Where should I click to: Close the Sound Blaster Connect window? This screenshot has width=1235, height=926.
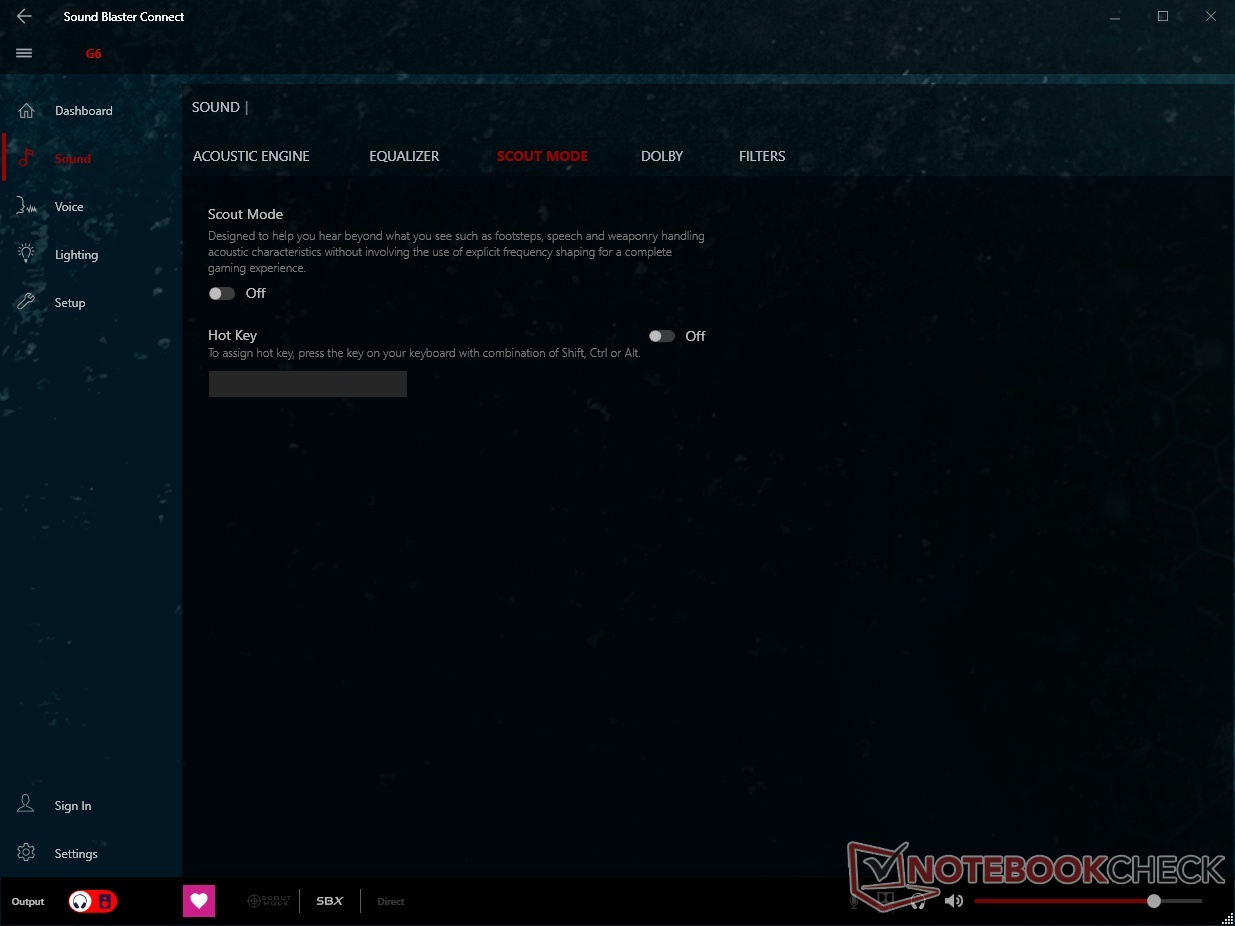pyautogui.click(x=1210, y=16)
